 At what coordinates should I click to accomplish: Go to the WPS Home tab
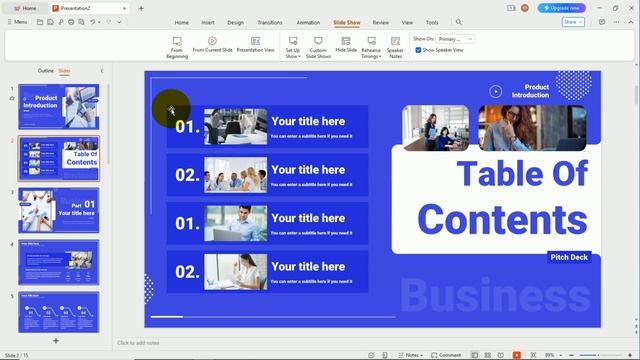[25, 8]
